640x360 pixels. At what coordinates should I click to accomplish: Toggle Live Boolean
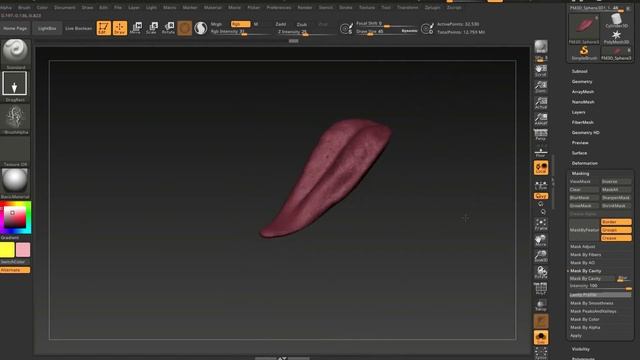coord(78,28)
